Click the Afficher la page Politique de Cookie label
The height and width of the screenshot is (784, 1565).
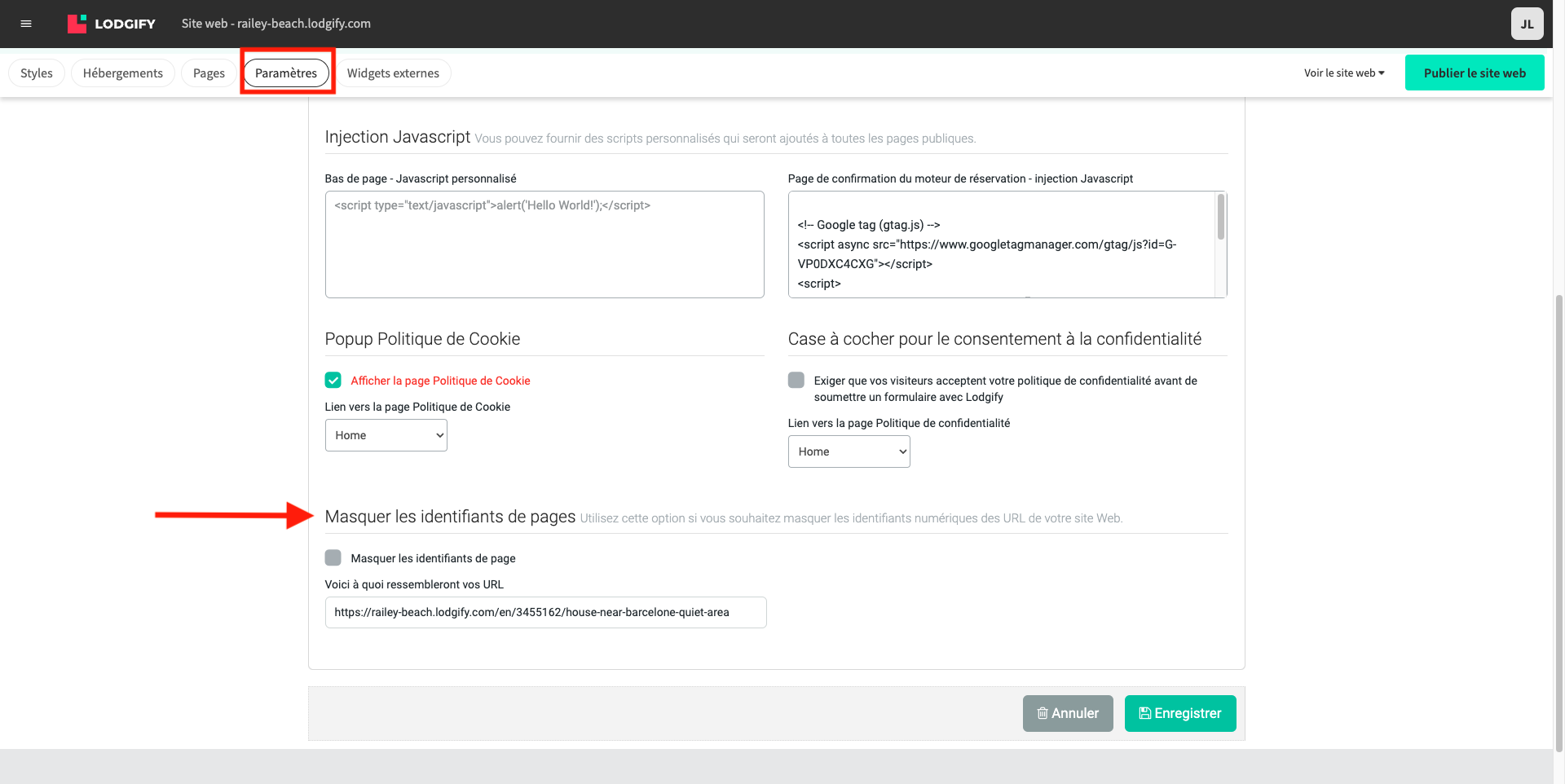(x=440, y=381)
